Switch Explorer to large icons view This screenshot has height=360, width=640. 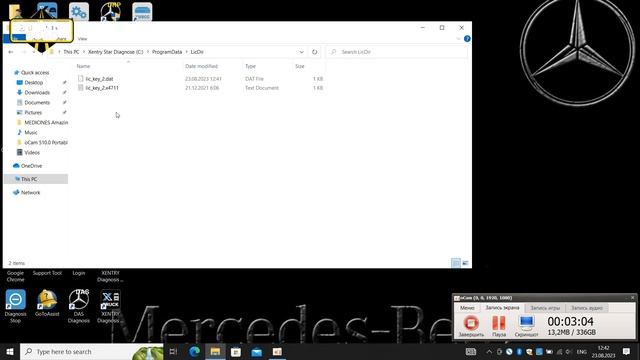coord(465,263)
